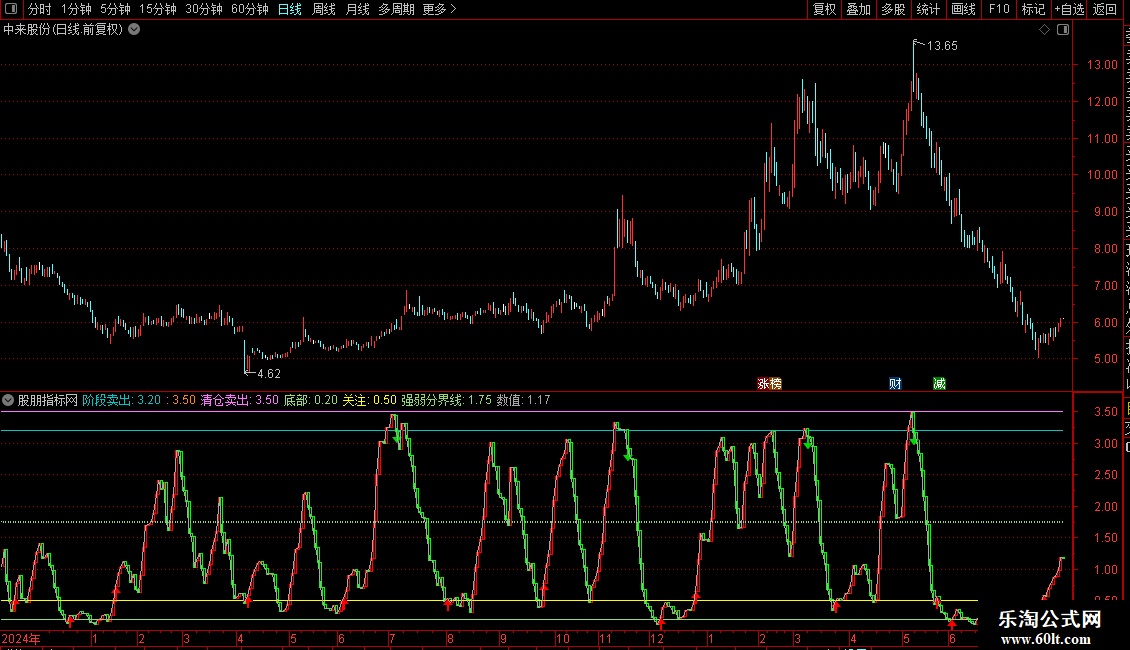
Task: Select the 日线 daily period
Action: pyautogui.click(x=290, y=9)
